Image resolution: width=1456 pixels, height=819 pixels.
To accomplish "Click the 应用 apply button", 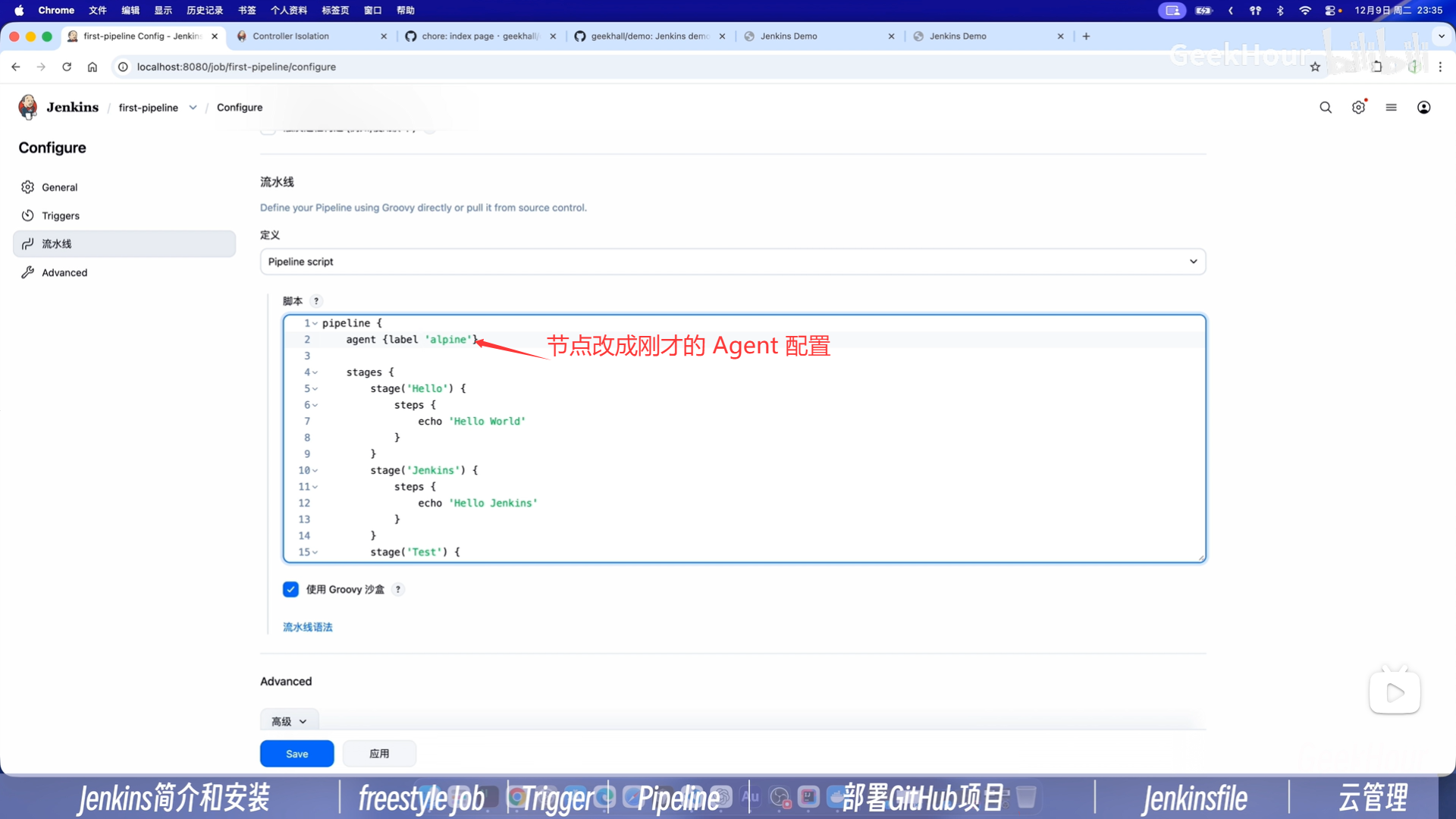I will (379, 754).
